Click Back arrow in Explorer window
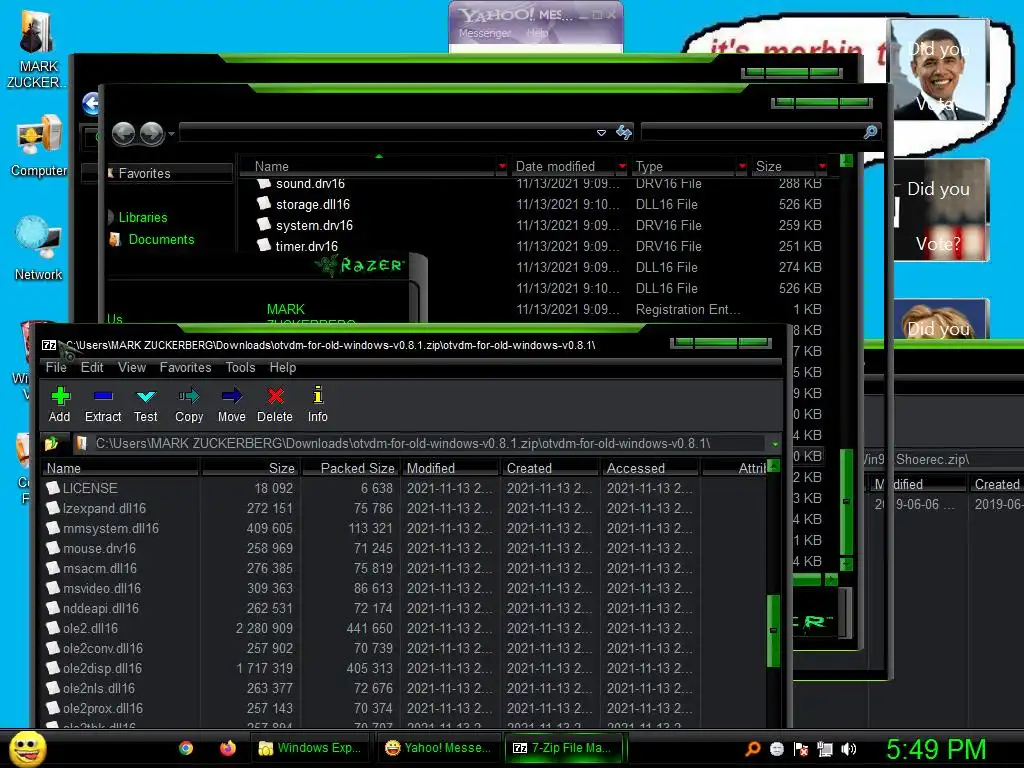This screenshot has width=1024, height=768. click(123, 133)
